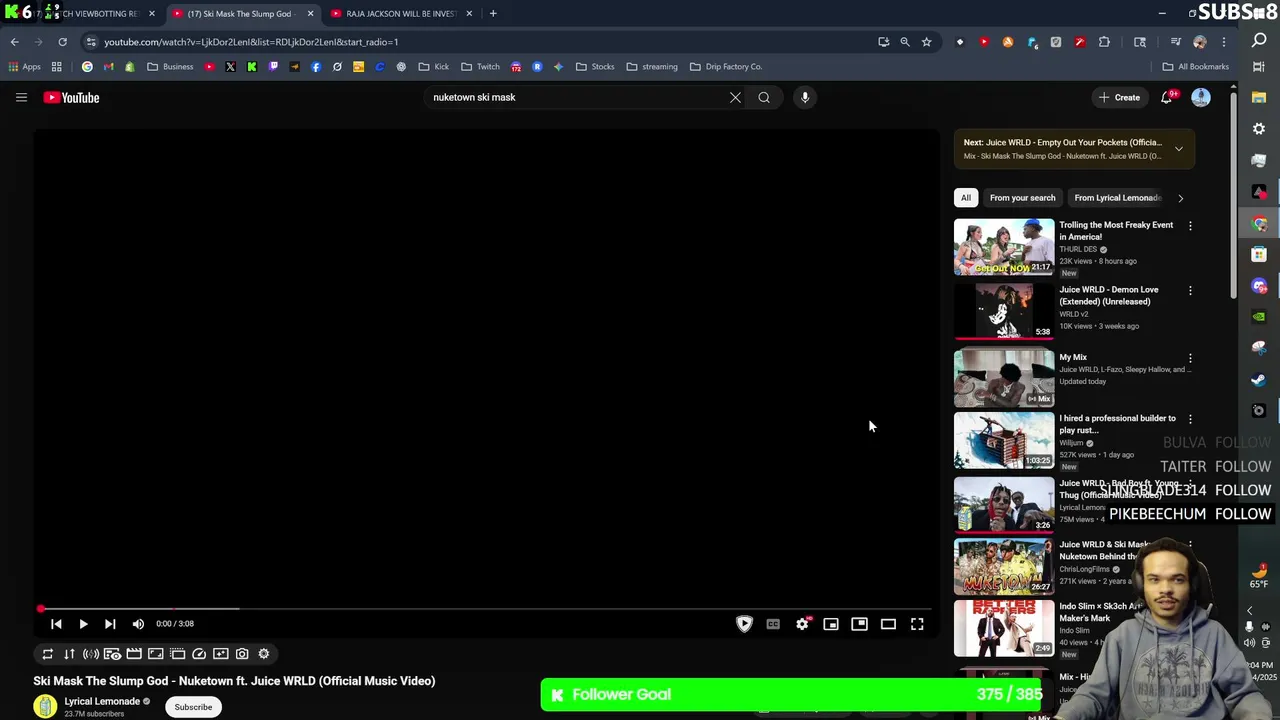Go to the YouTube home logo
The width and height of the screenshot is (1280, 720).
tap(71, 97)
